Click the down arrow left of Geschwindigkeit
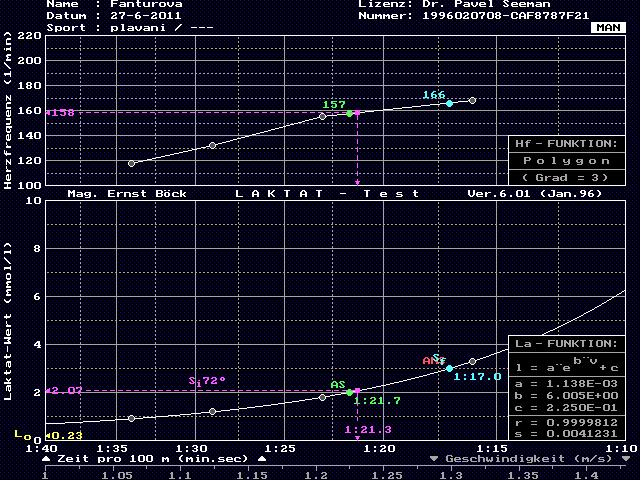Viewport: 641px width, 483px height. click(x=434, y=459)
